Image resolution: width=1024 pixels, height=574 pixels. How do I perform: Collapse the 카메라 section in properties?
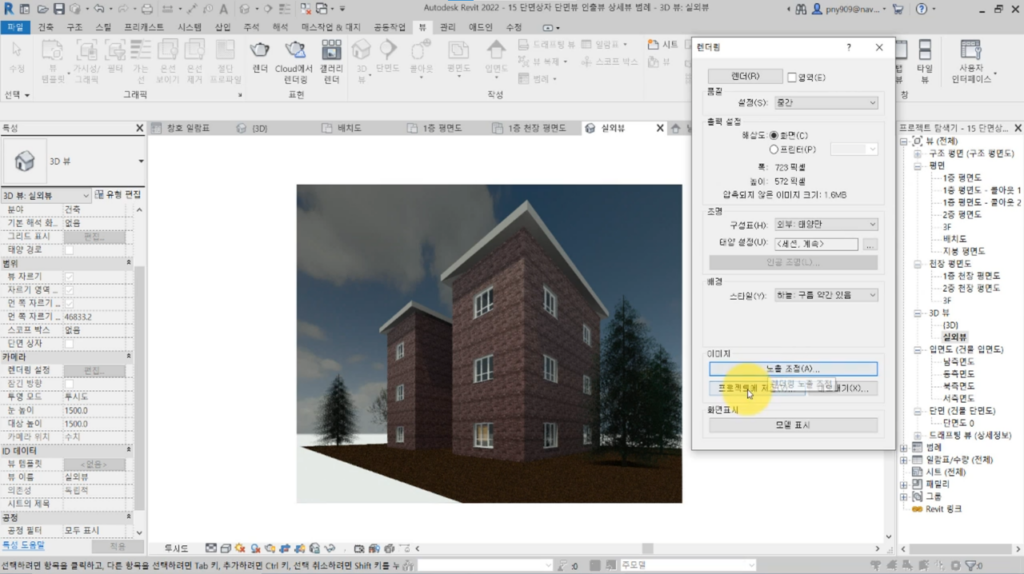[129, 357]
